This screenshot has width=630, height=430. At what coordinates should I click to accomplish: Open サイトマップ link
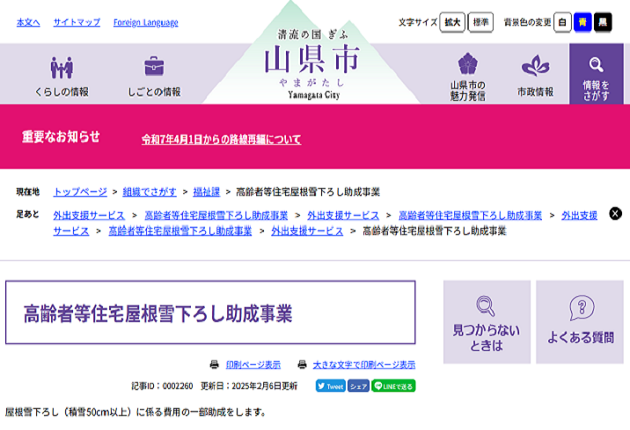77,22
